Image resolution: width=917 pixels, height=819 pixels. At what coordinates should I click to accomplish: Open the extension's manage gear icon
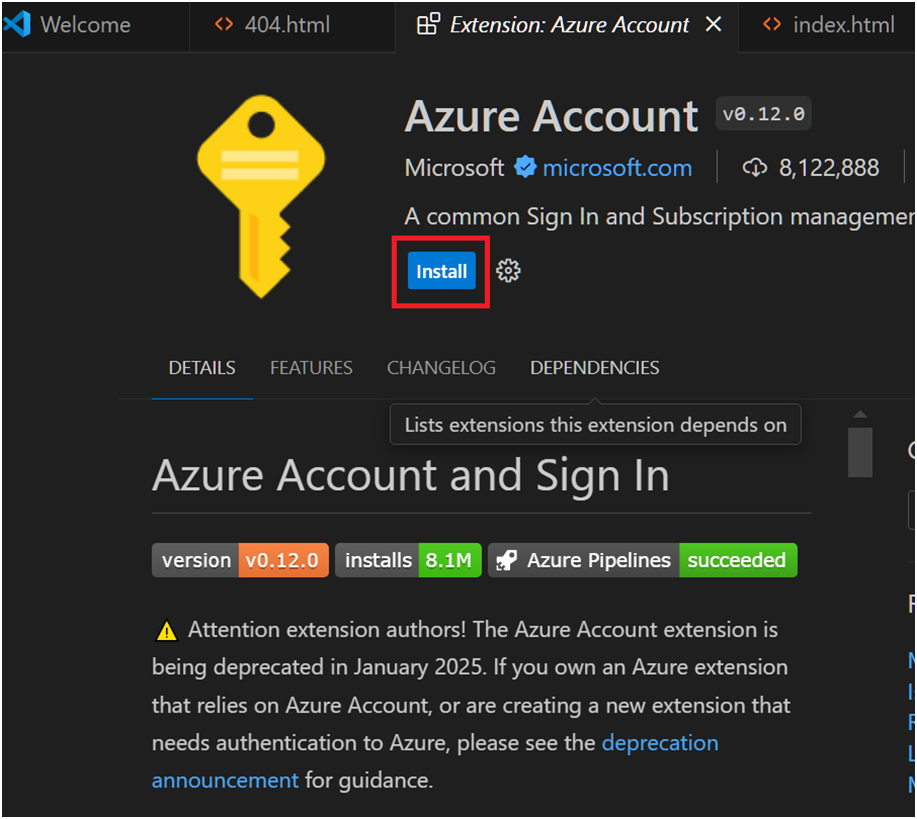click(x=508, y=271)
